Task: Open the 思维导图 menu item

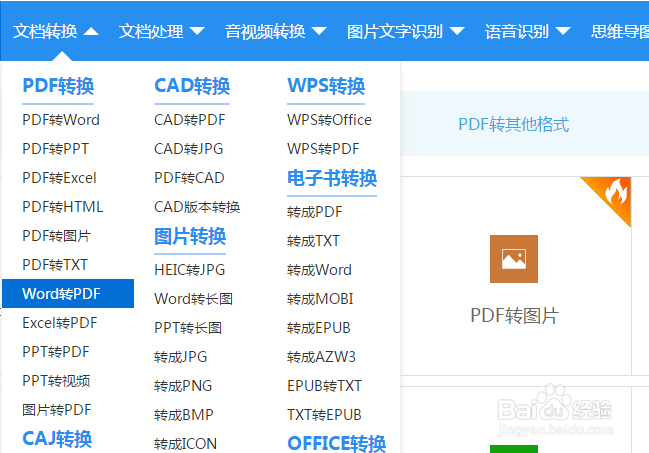Action: (620, 31)
